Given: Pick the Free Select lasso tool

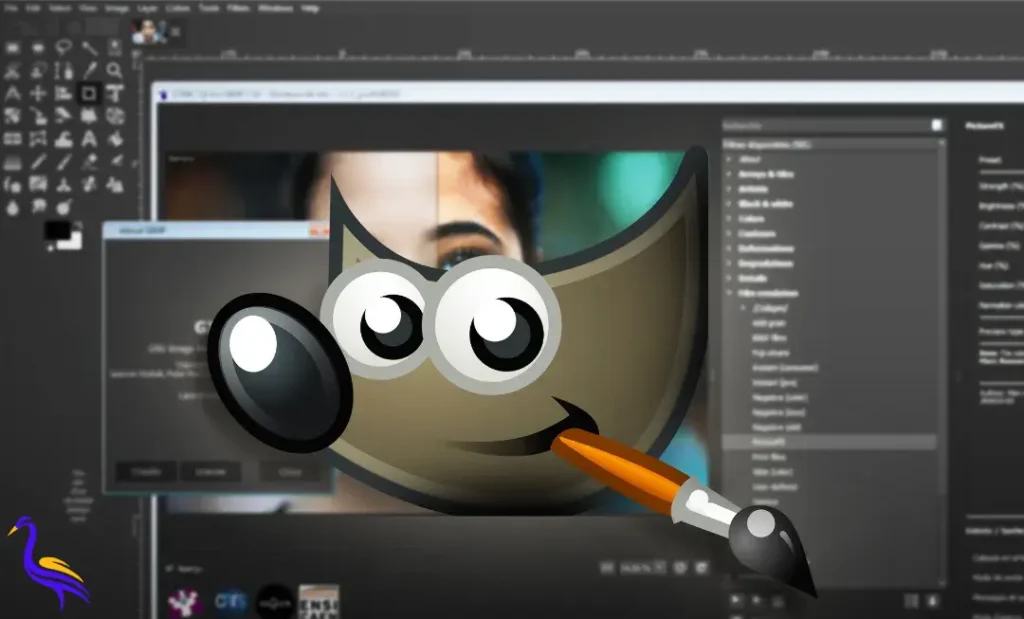Looking at the screenshot, I should [64, 47].
